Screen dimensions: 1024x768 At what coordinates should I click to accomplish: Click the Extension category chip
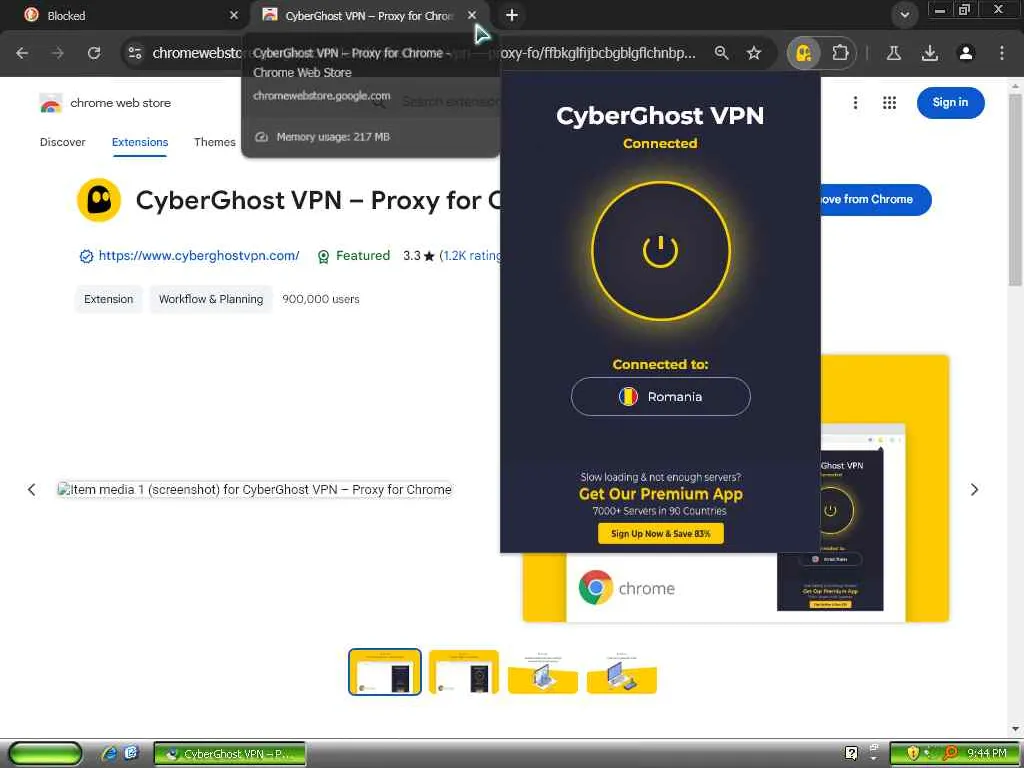pyautogui.click(x=108, y=299)
